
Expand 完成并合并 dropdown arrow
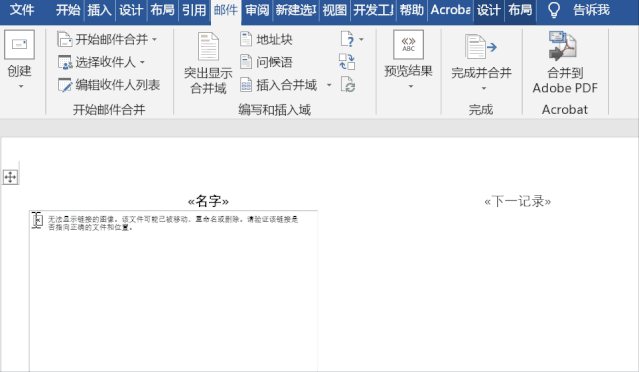pos(484,88)
